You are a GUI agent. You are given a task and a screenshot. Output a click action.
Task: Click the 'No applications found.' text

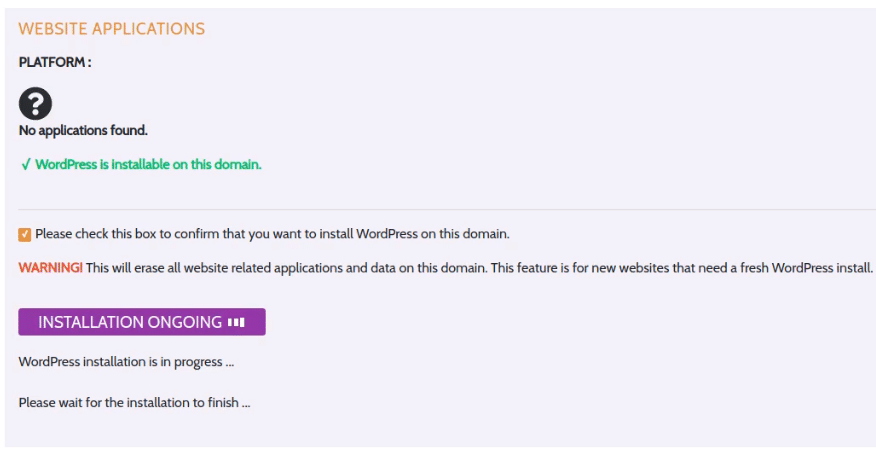click(83, 130)
